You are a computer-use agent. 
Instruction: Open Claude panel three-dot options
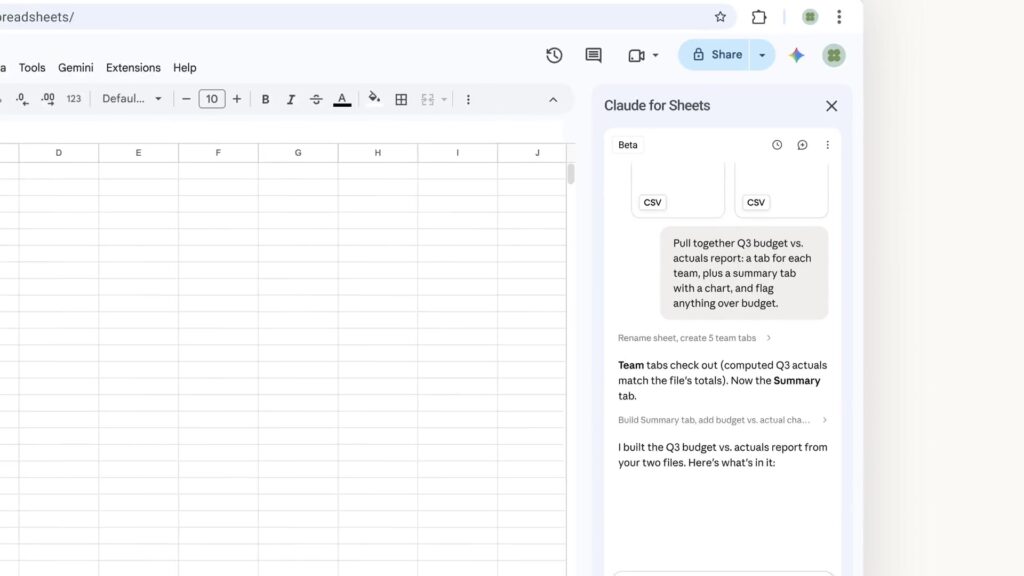827,145
